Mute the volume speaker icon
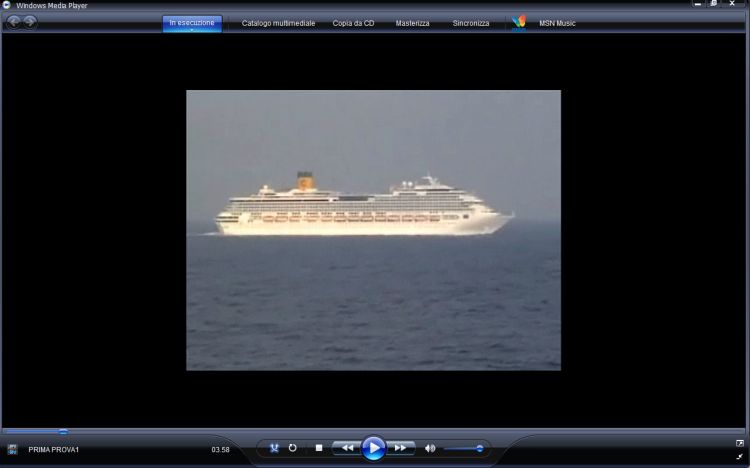Image resolution: width=750 pixels, height=468 pixels. click(x=430, y=448)
